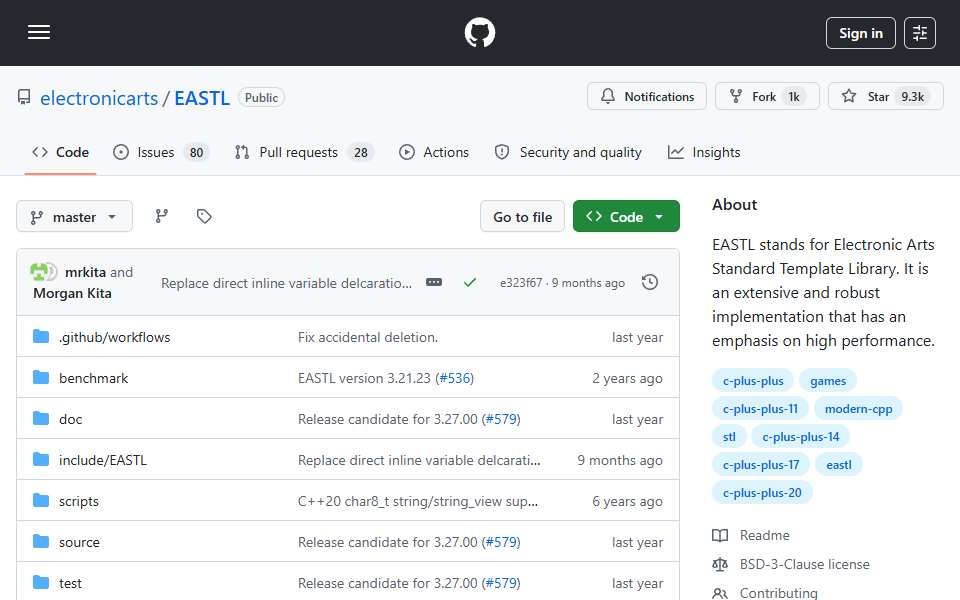960x600 pixels.
Task: Open mrkita author profile link
Action: (85, 272)
